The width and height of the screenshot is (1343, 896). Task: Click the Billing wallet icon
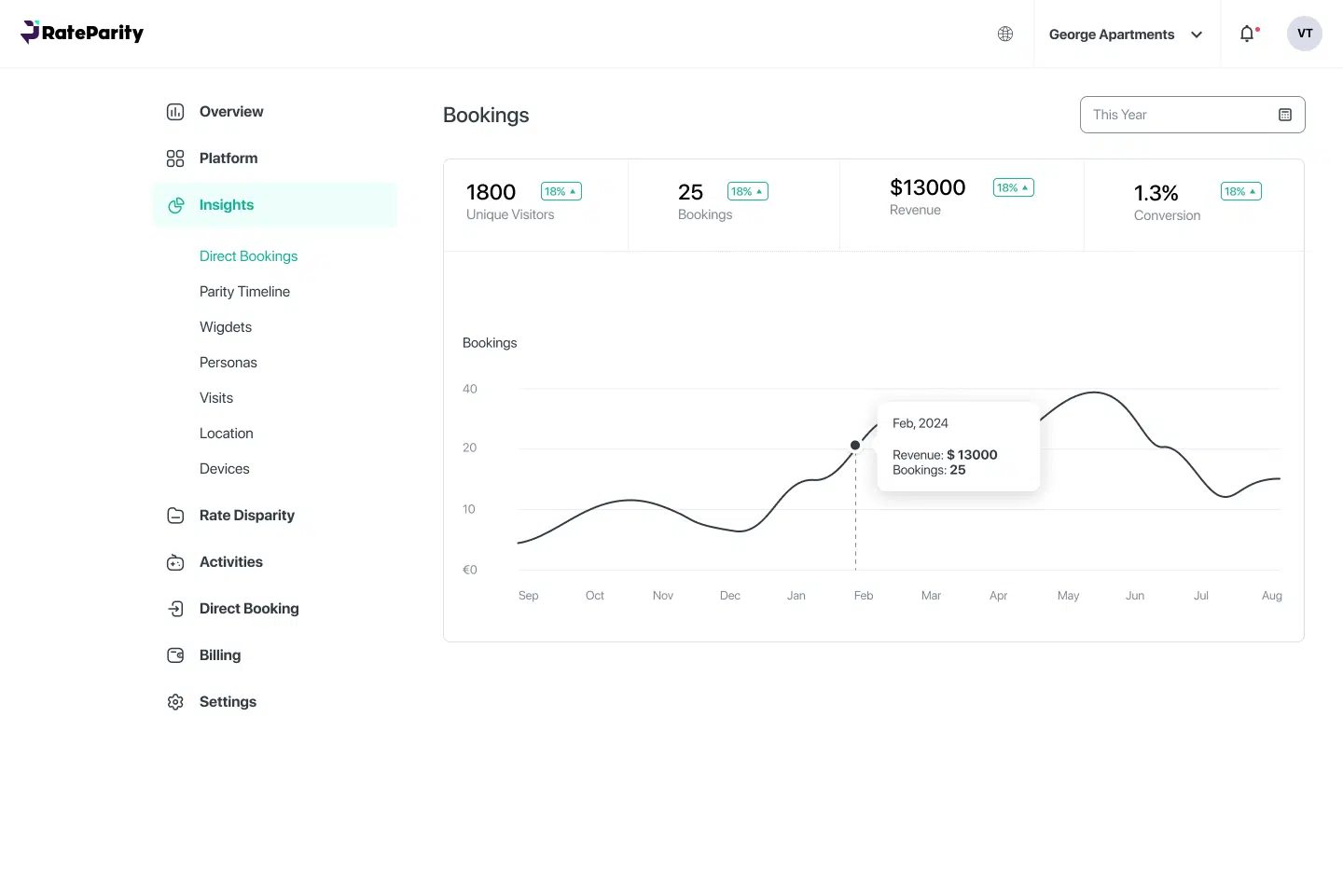175,655
